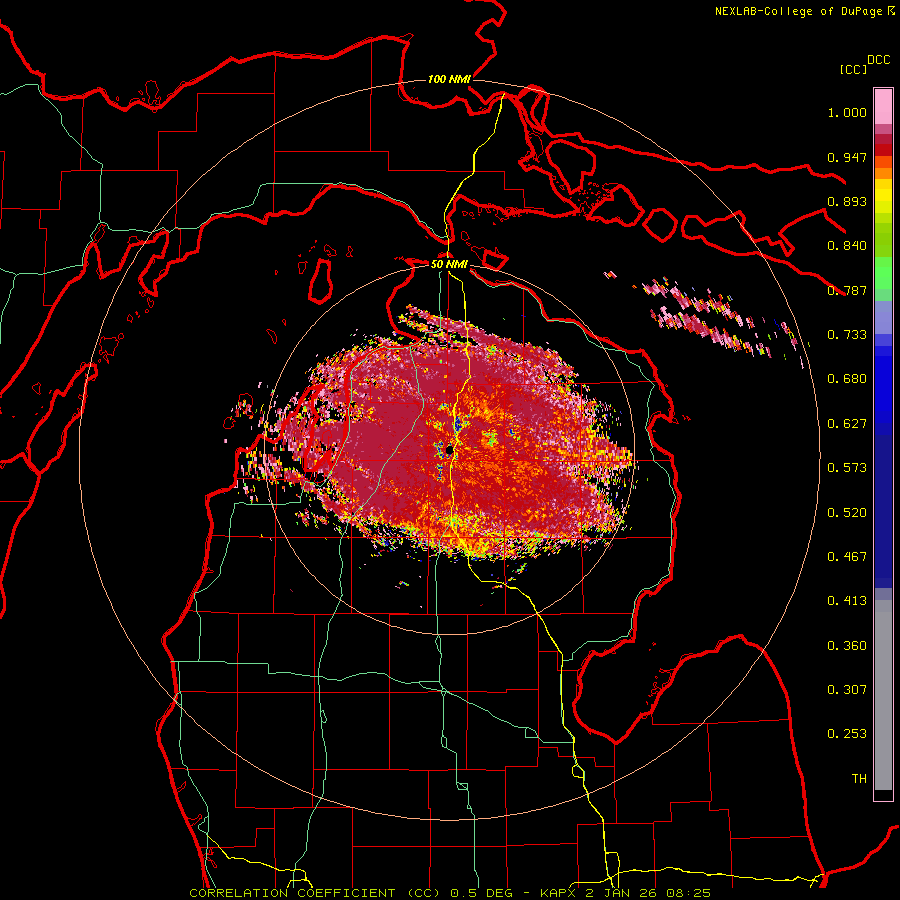Screen dimensions: 900x900
Task: Click the 0.307 legend value
Action: click(847, 690)
